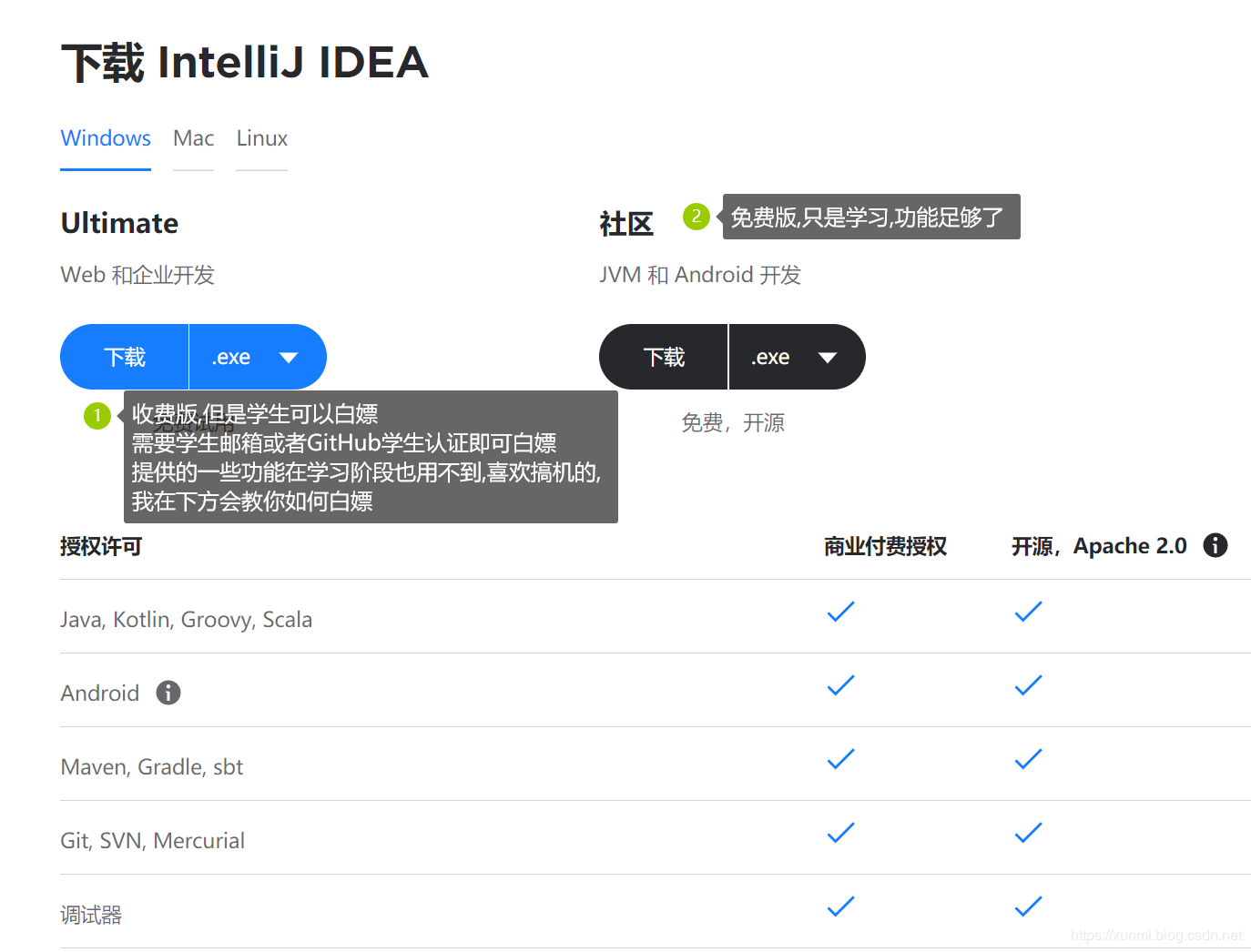
Task: Click the blog.csdn.net watermark link
Action: (1155, 935)
